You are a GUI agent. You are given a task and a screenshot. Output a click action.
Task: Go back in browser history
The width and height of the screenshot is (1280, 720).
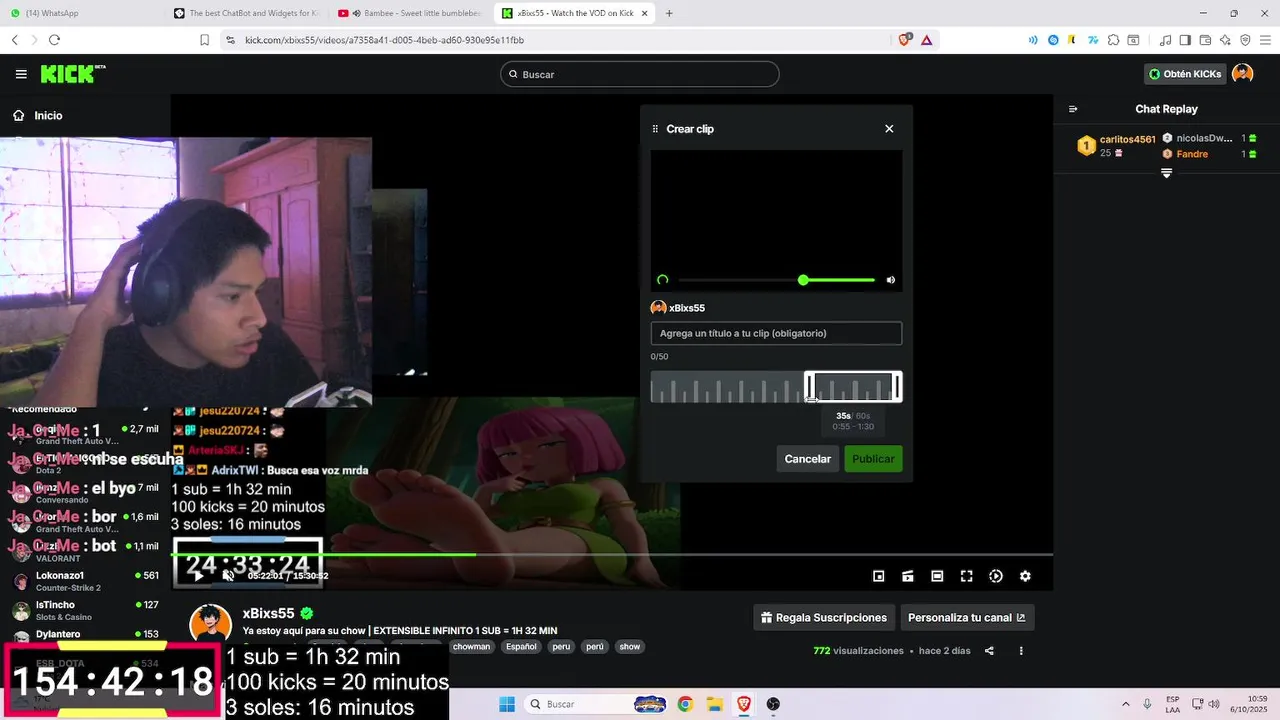(x=15, y=40)
